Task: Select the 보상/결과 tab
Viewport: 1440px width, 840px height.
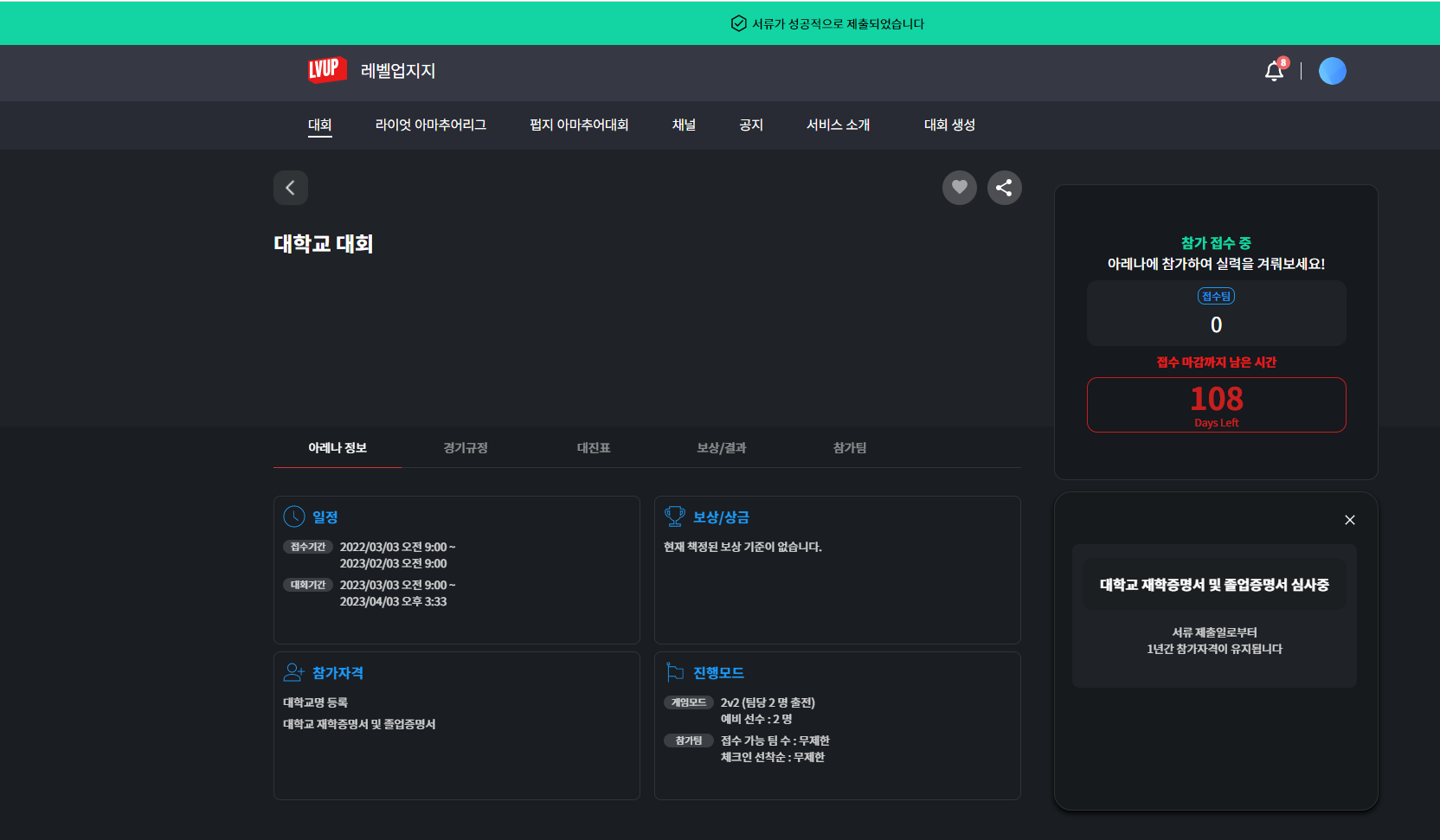Action: point(721,447)
